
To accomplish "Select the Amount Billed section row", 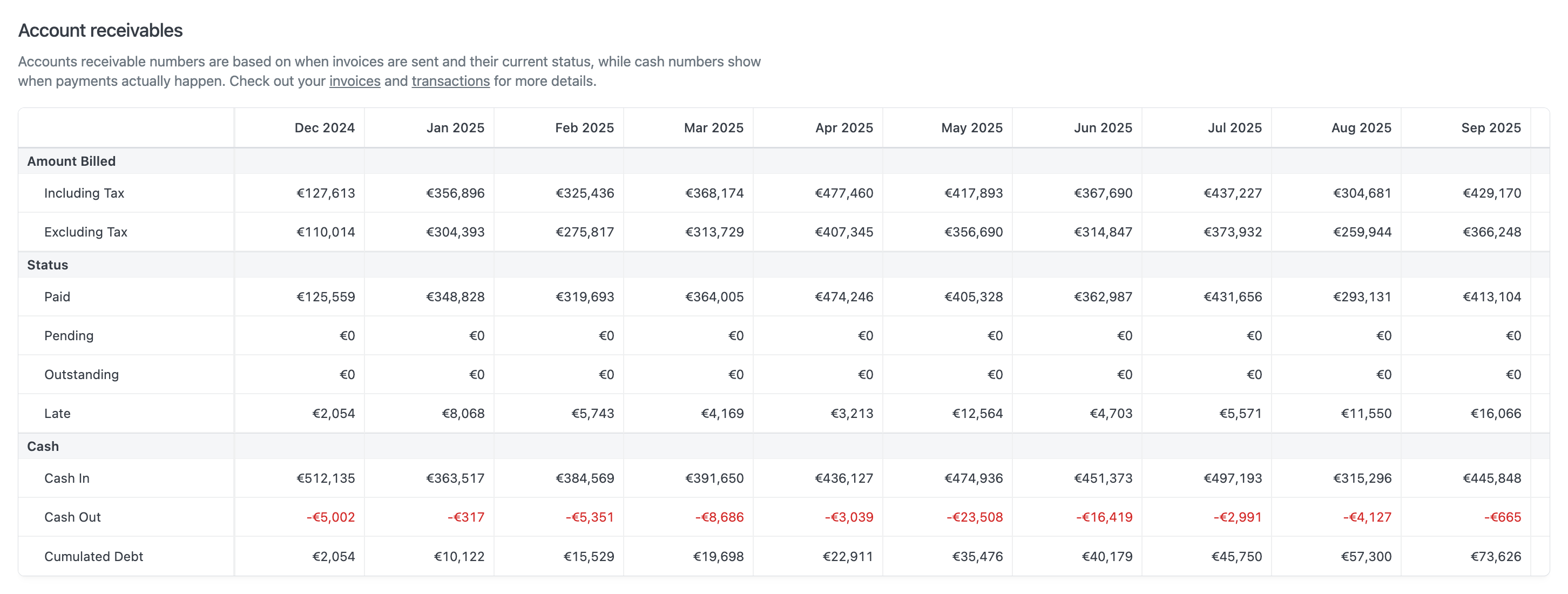I will [x=71, y=161].
